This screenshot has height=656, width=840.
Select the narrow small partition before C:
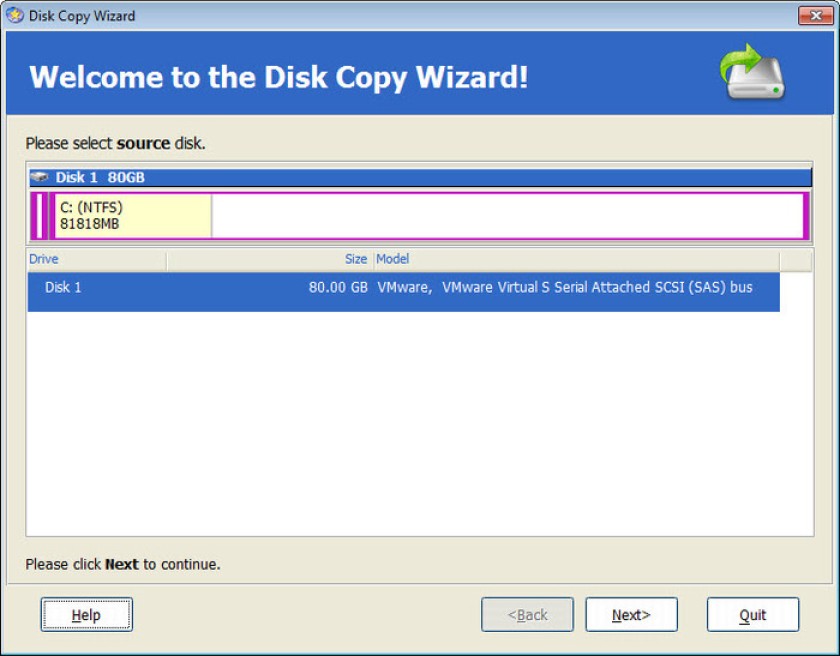(x=40, y=216)
